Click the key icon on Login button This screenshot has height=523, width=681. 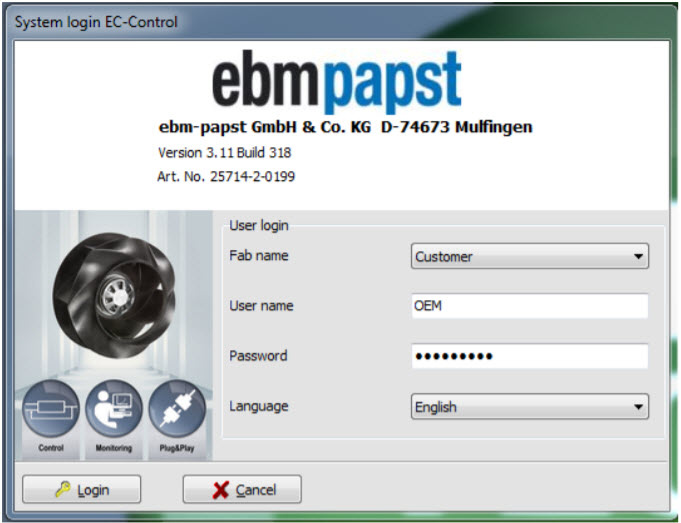click(x=63, y=489)
